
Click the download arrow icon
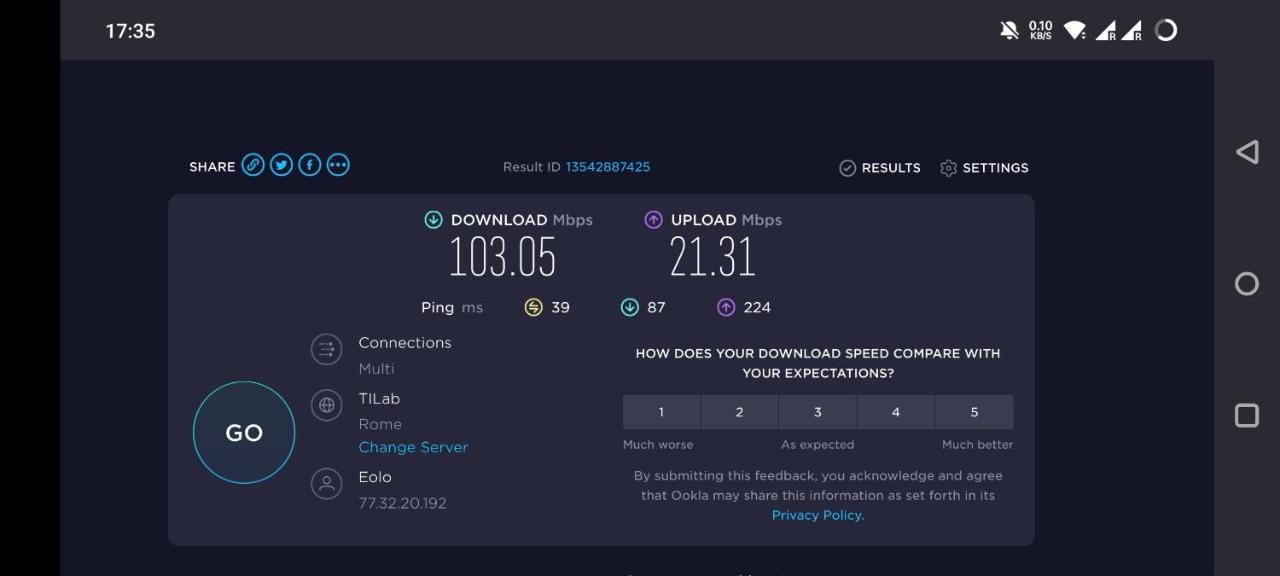click(433, 220)
